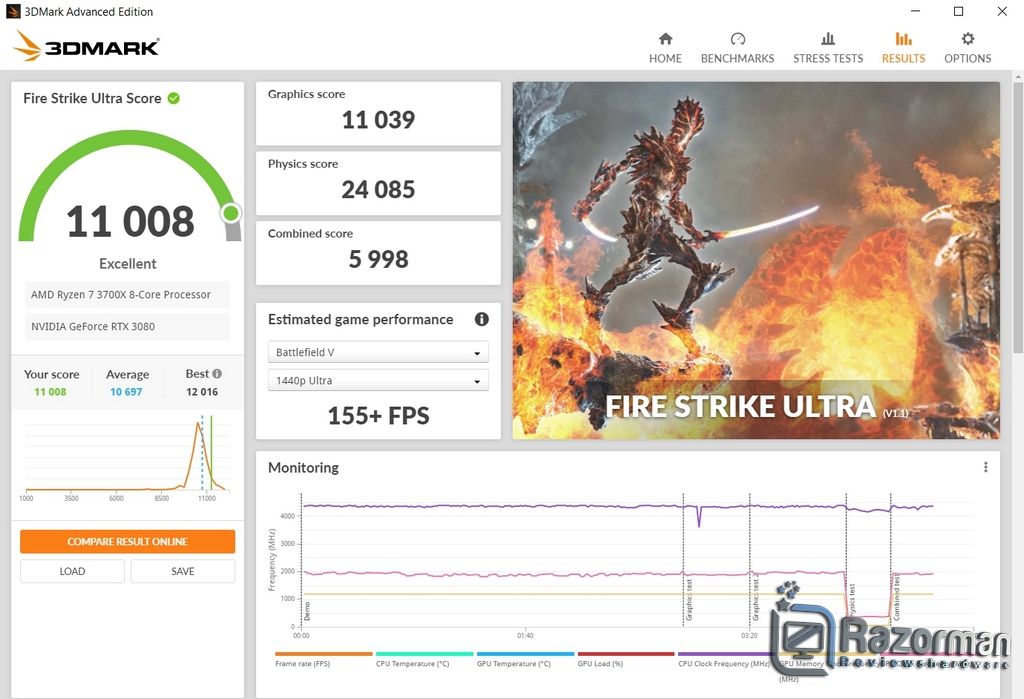Click the Home house icon

tap(665, 39)
